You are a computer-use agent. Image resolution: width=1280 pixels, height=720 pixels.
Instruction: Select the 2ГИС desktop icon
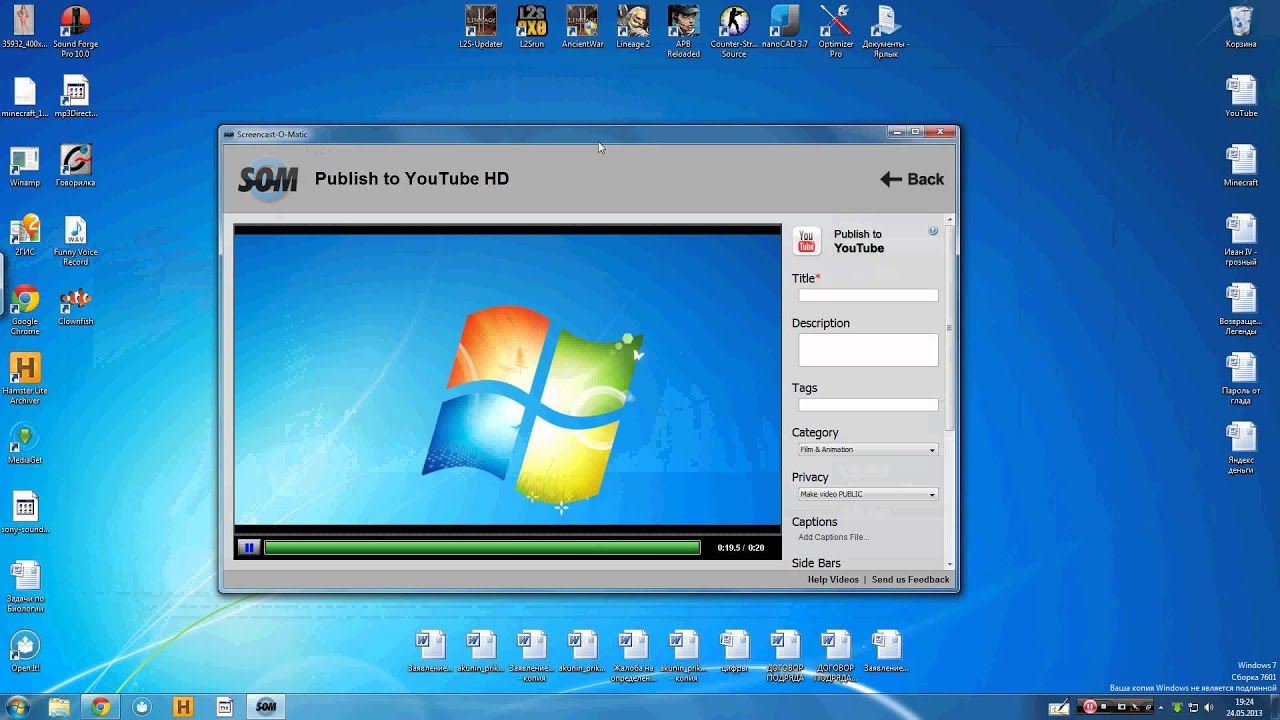[x=25, y=237]
